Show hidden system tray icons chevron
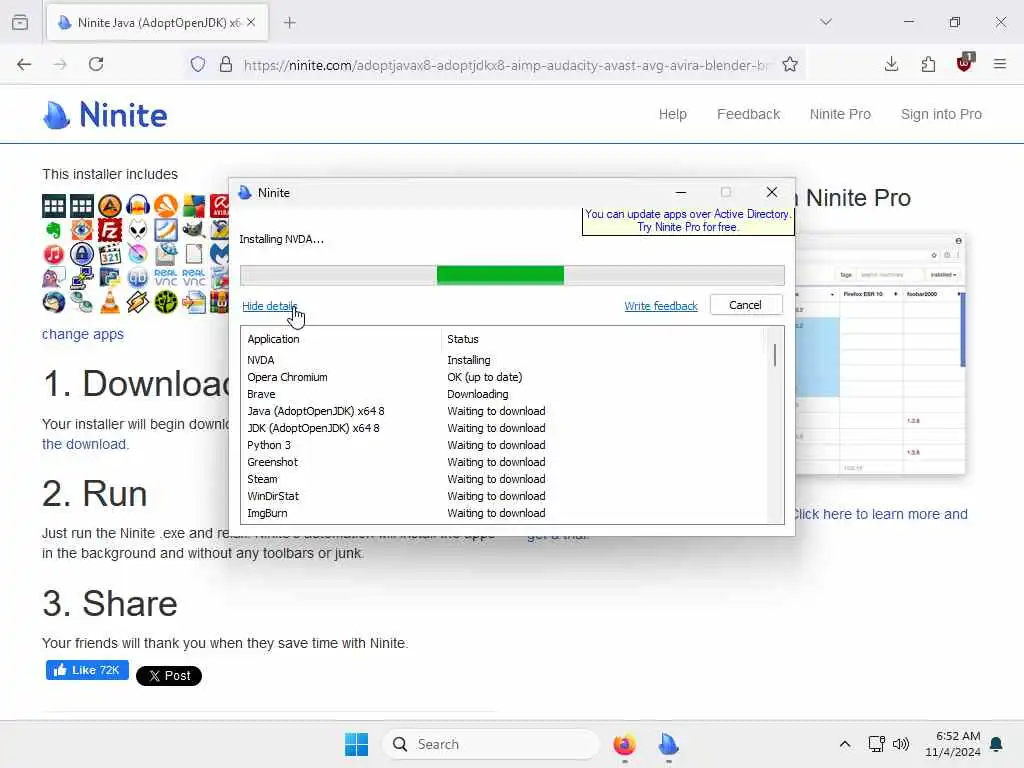 [844, 744]
